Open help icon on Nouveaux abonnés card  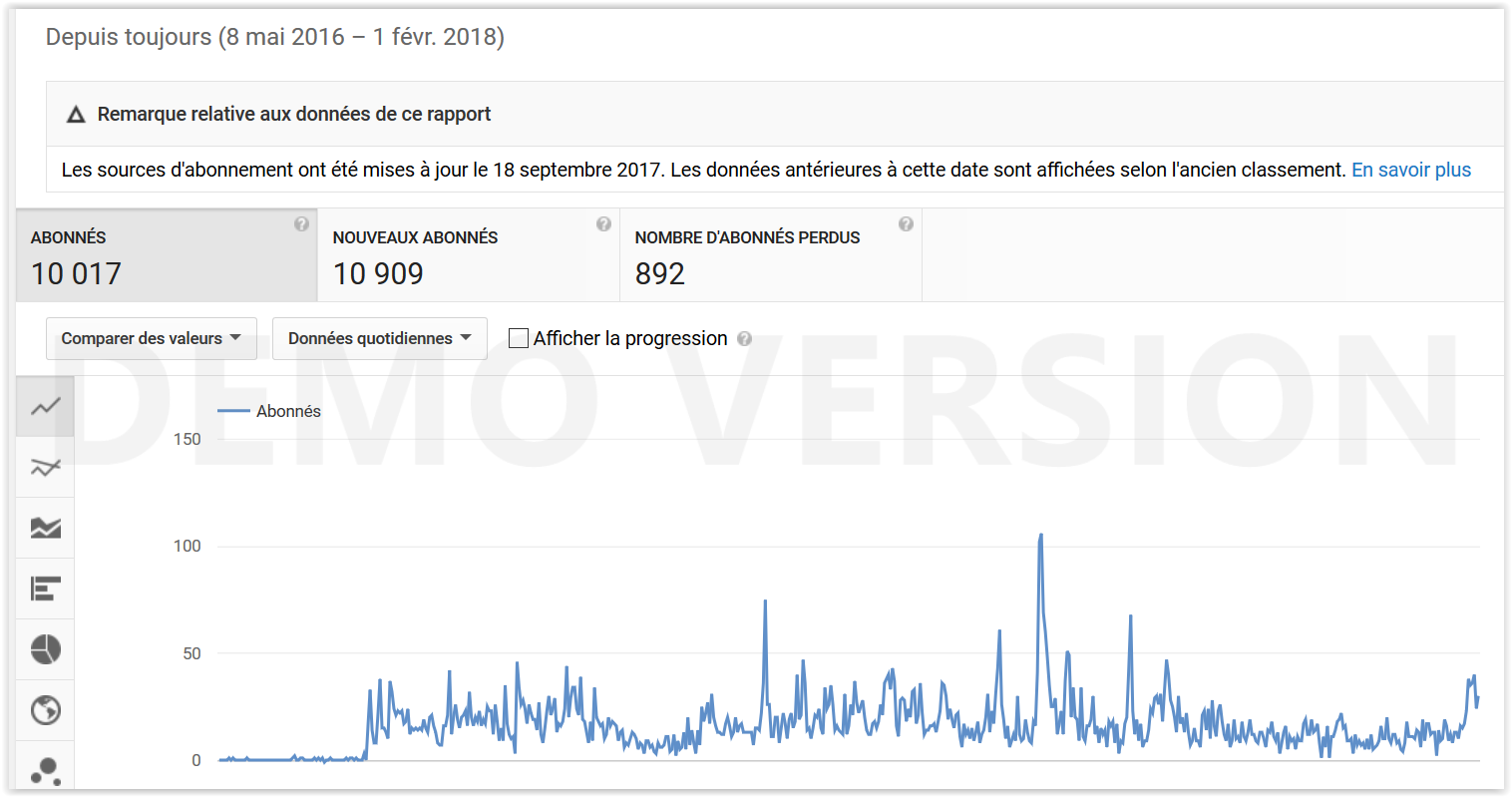(603, 224)
